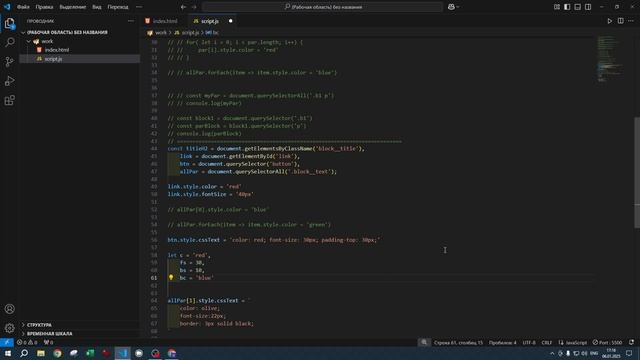Open Chrome from the taskbar
Image resolution: width=640 pixels, height=360 pixels.
tap(57, 353)
